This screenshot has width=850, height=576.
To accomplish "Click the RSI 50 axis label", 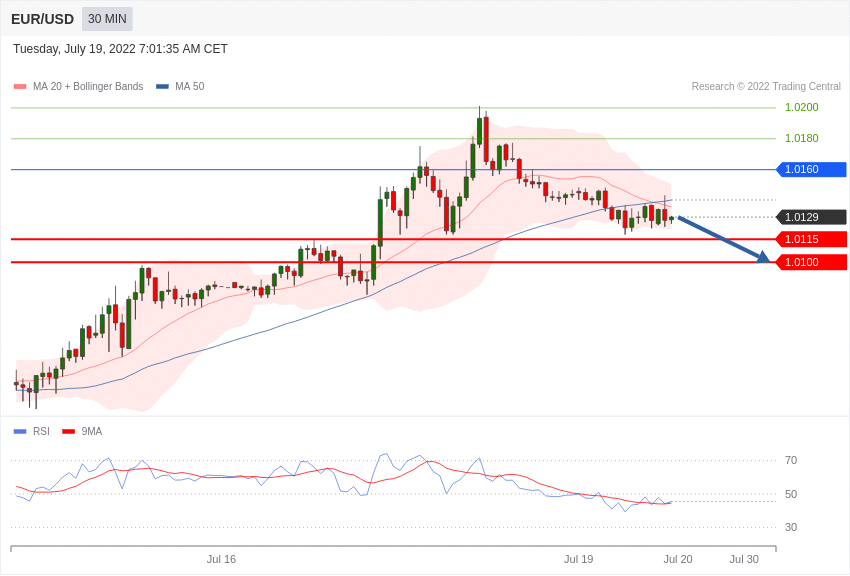I will tap(791, 494).
